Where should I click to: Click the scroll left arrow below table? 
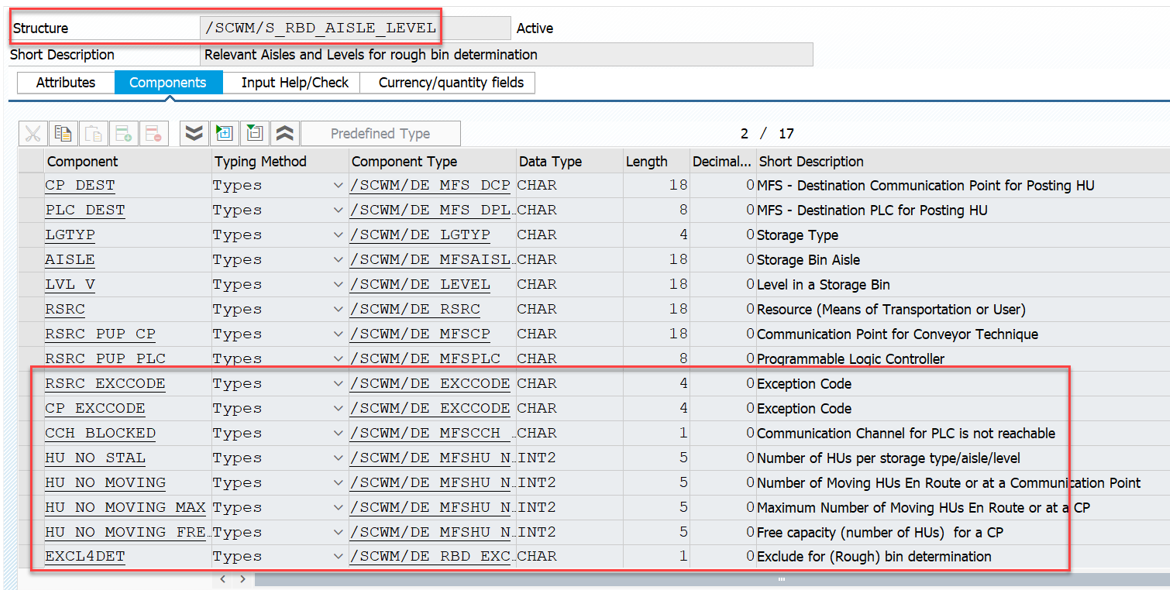click(222, 579)
